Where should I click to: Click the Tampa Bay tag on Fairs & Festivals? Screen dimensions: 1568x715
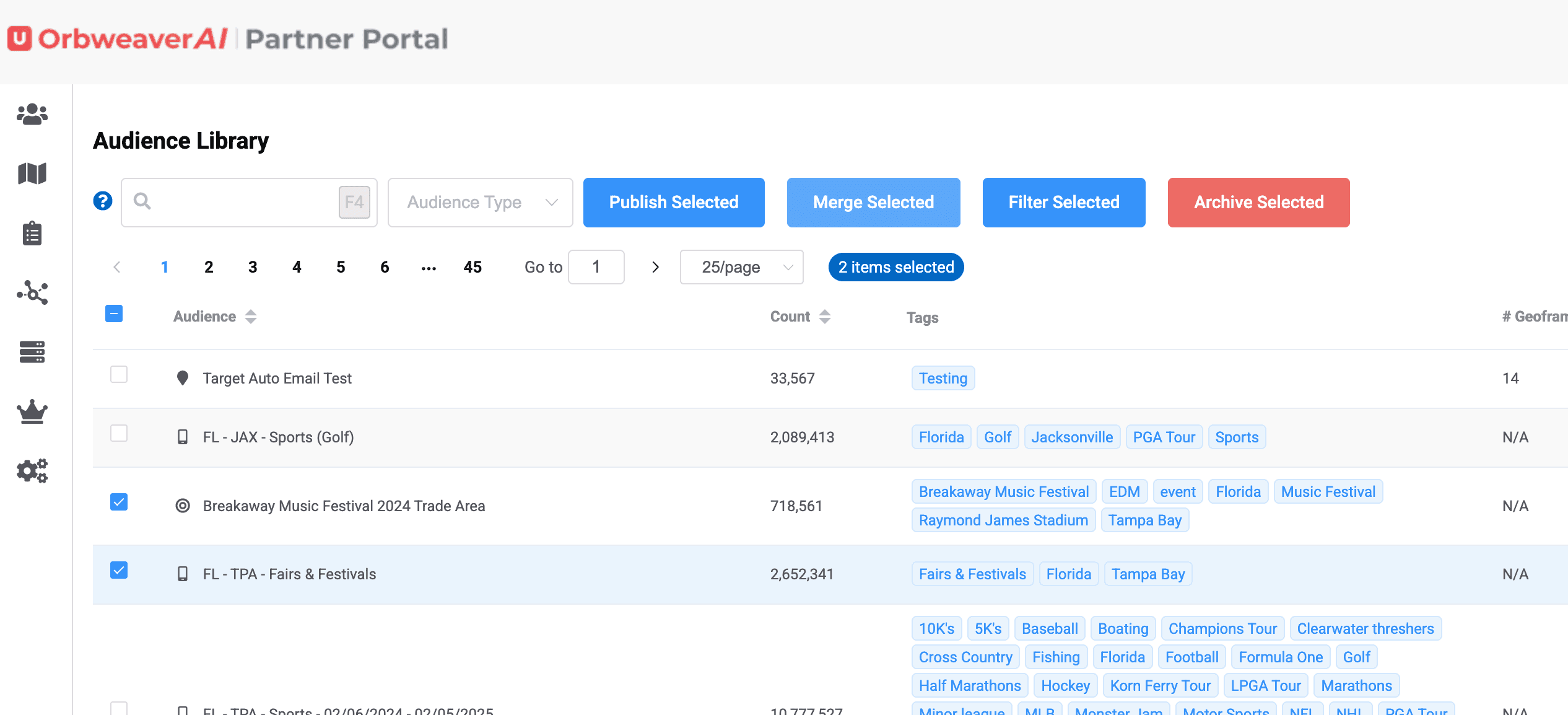point(1148,574)
